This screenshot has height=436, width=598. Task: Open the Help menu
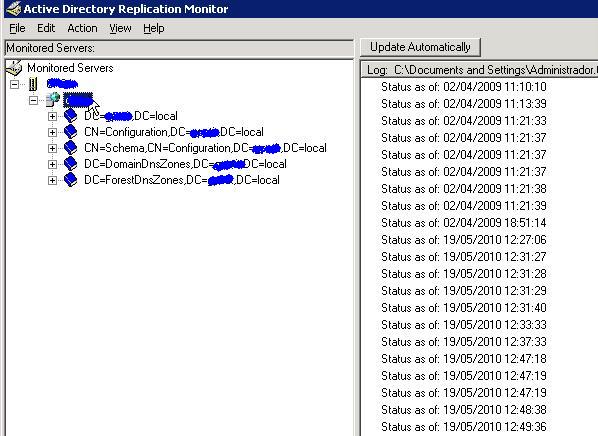click(x=154, y=28)
